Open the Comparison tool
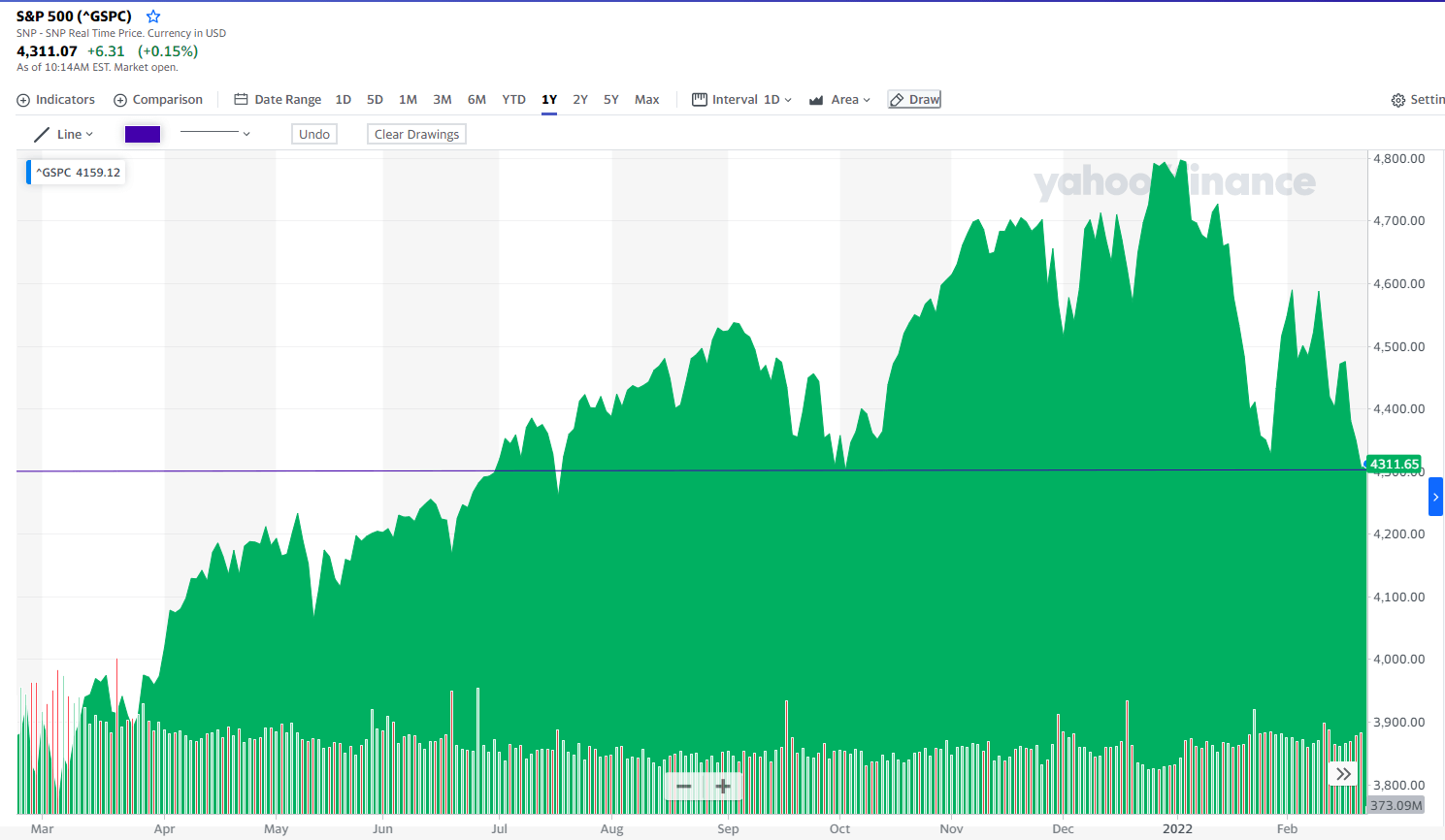 [x=158, y=99]
